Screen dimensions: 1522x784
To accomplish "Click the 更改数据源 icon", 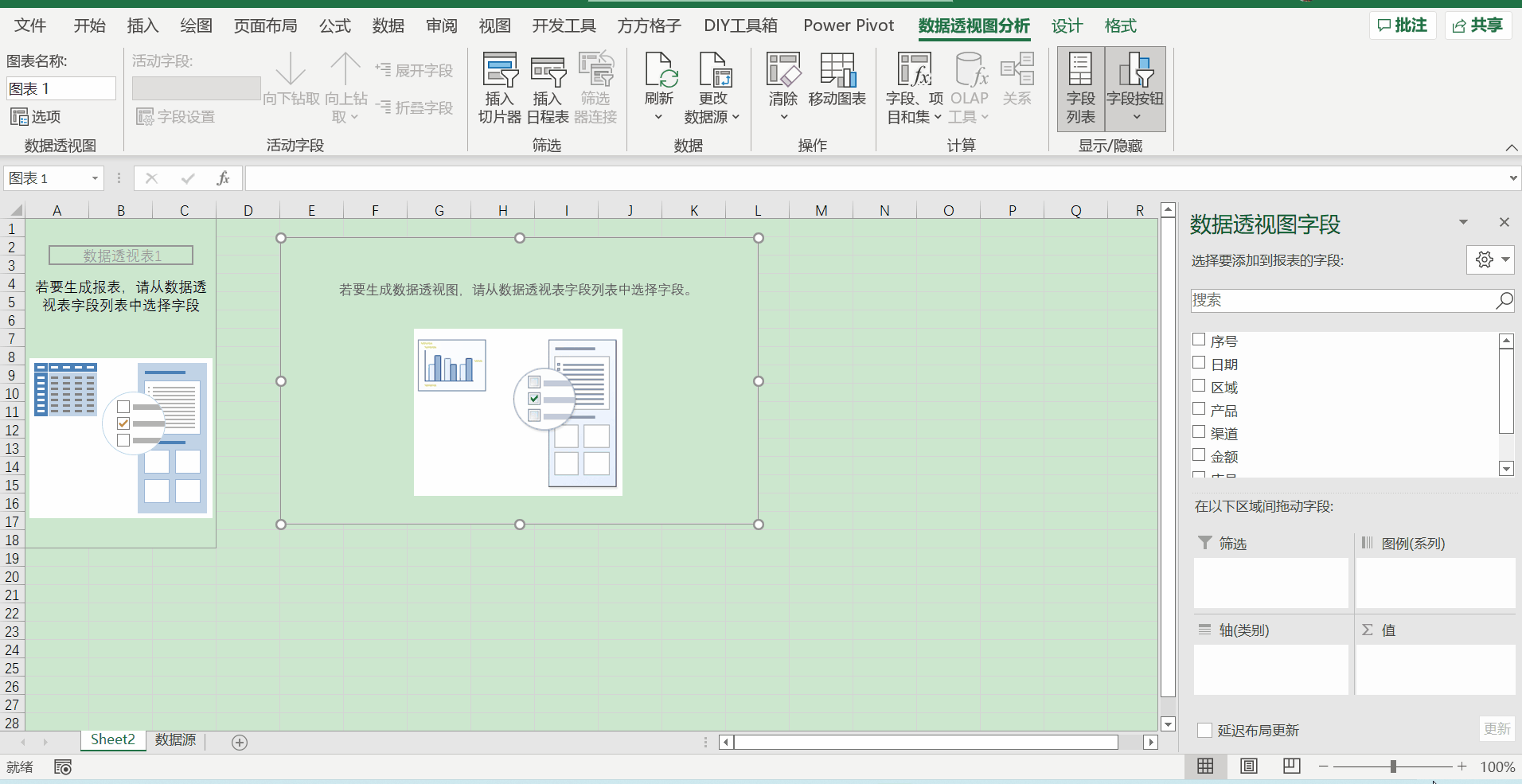I will pyautogui.click(x=713, y=71).
